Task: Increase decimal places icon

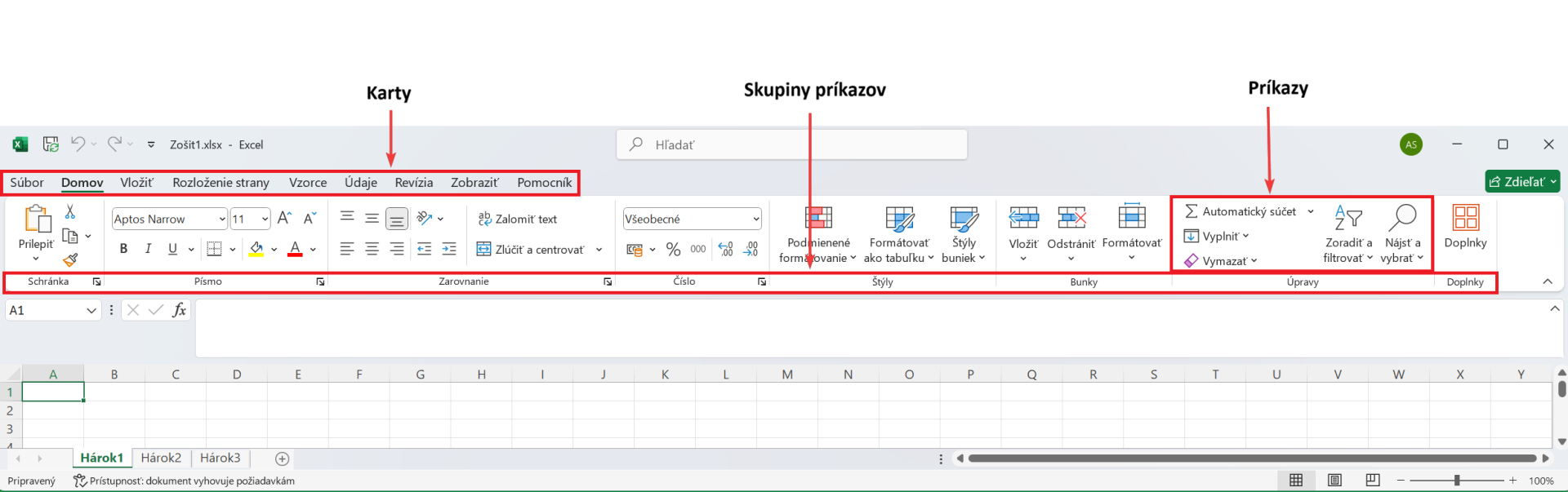Action: 725,249
